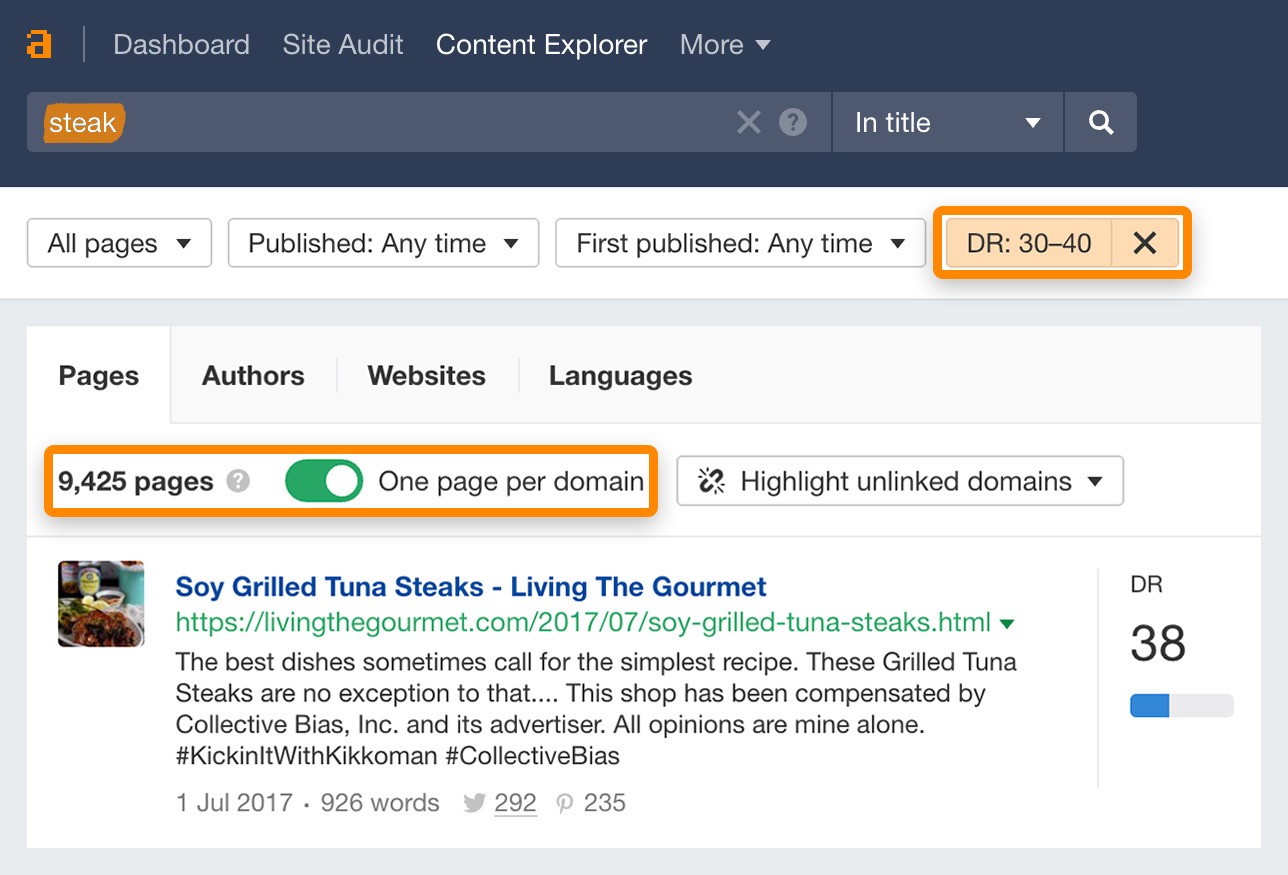The height and width of the screenshot is (875, 1288).
Task: Open Soy Grilled Tuna Steaks title link
Action: tap(470, 587)
